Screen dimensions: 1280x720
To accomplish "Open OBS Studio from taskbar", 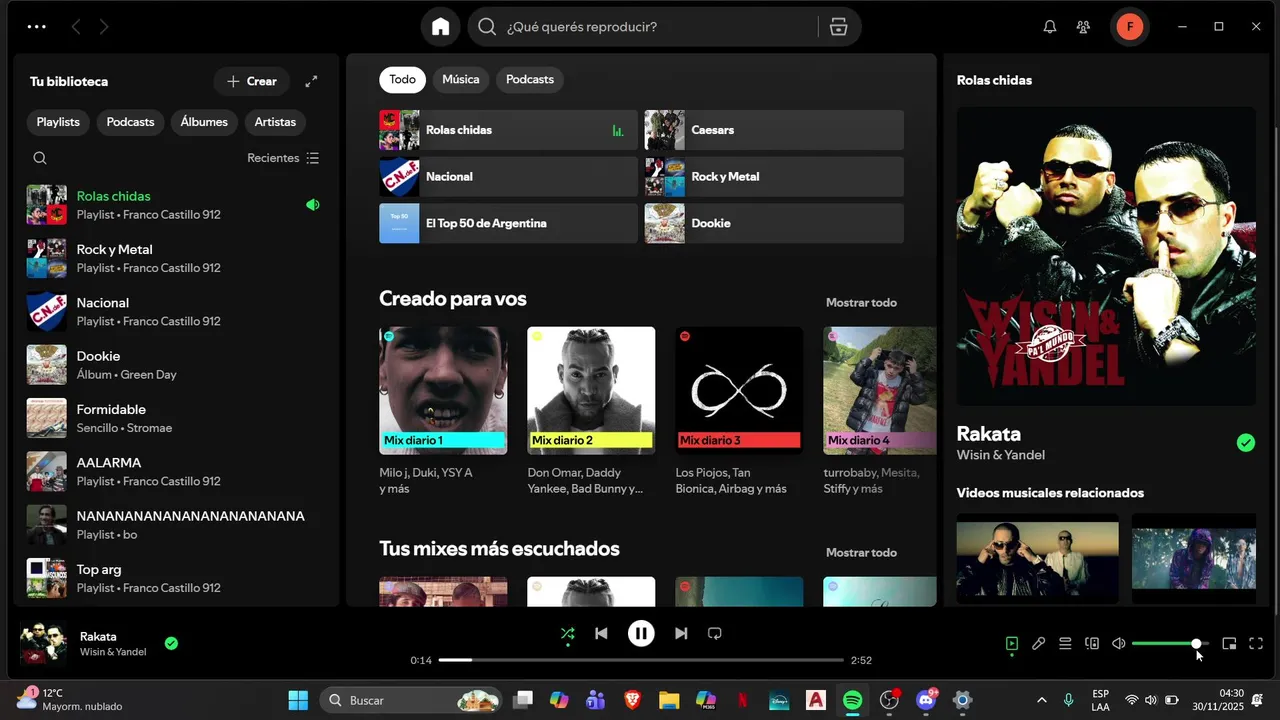I will (889, 700).
